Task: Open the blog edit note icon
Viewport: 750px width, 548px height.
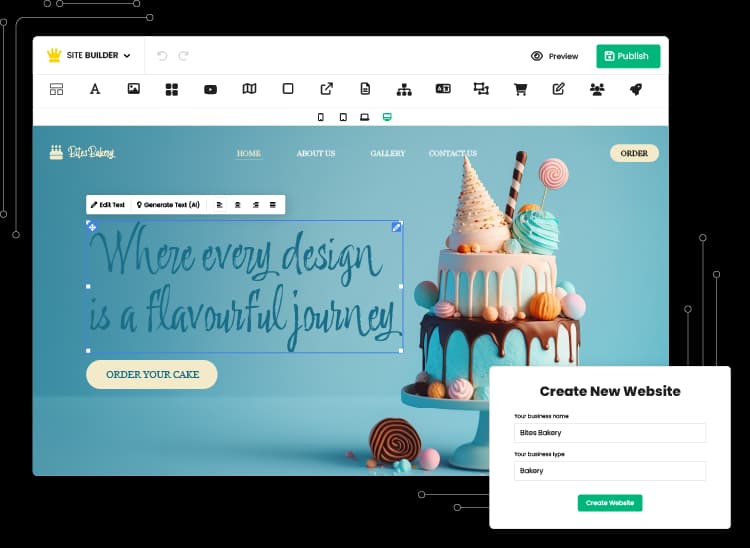Action: click(x=559, y=88)
